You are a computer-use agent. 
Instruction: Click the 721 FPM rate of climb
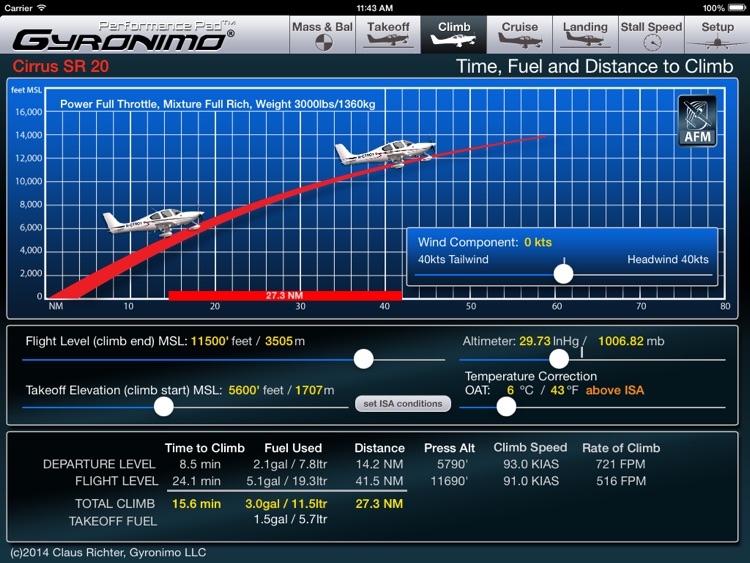620,464
